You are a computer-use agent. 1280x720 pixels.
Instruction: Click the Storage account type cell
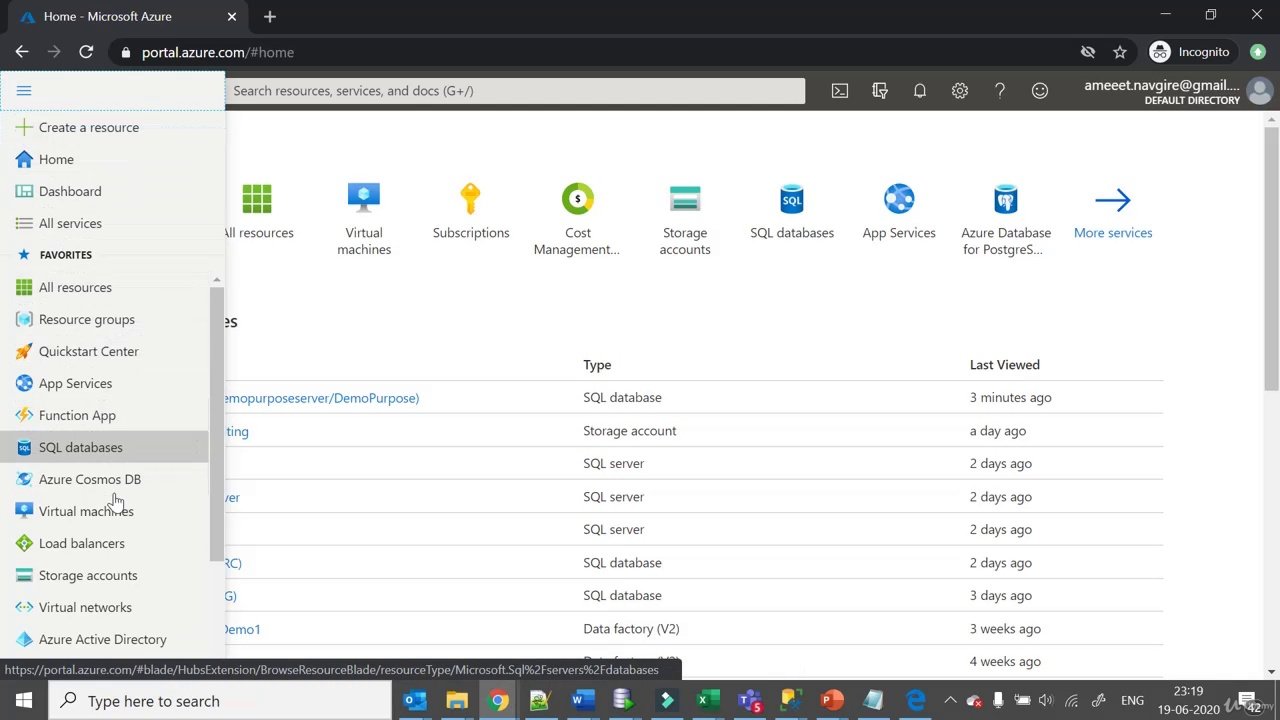pos(630,431)
